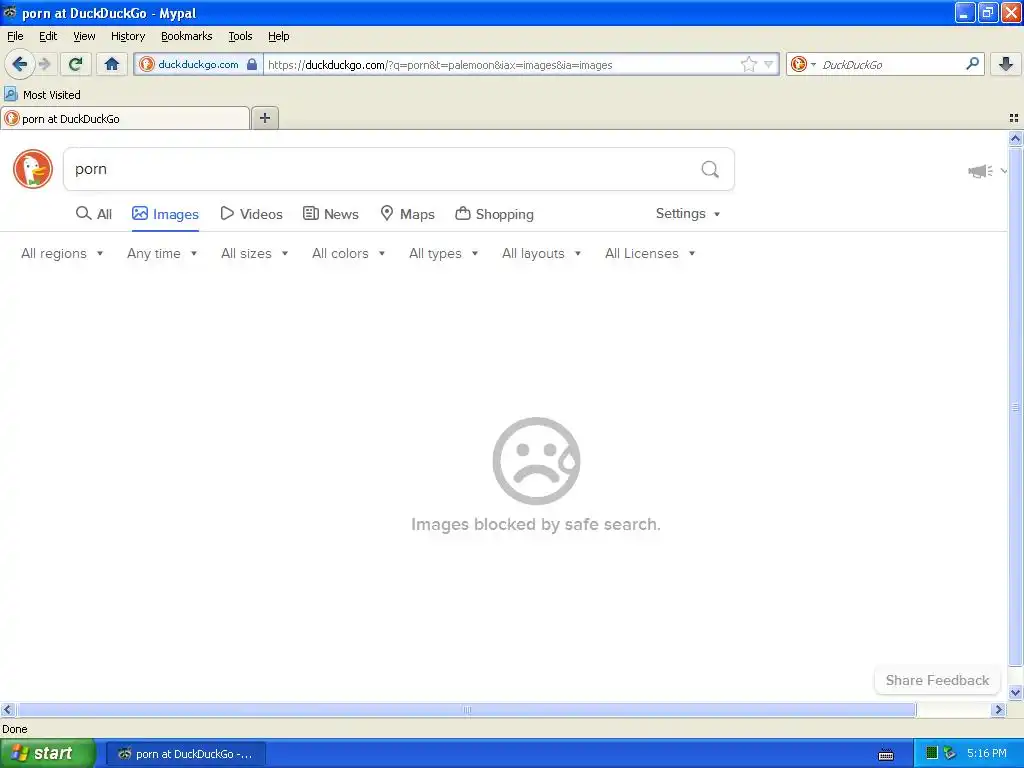Click the megaphone icon at top right
The height and width of the screenshot is (768, 1024).
[x=980, y=171]
